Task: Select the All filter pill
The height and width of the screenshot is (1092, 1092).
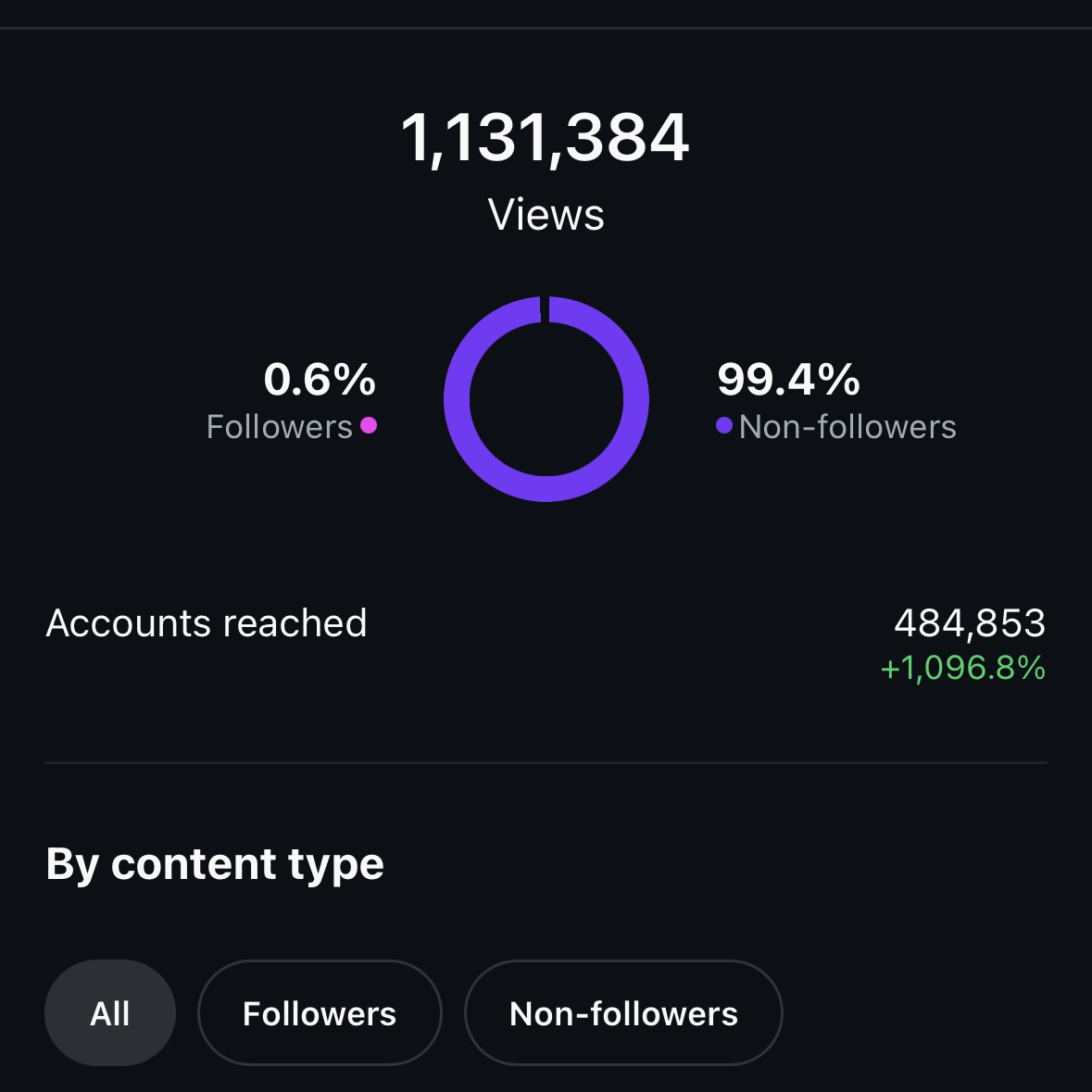Action: coord(110,1013)
